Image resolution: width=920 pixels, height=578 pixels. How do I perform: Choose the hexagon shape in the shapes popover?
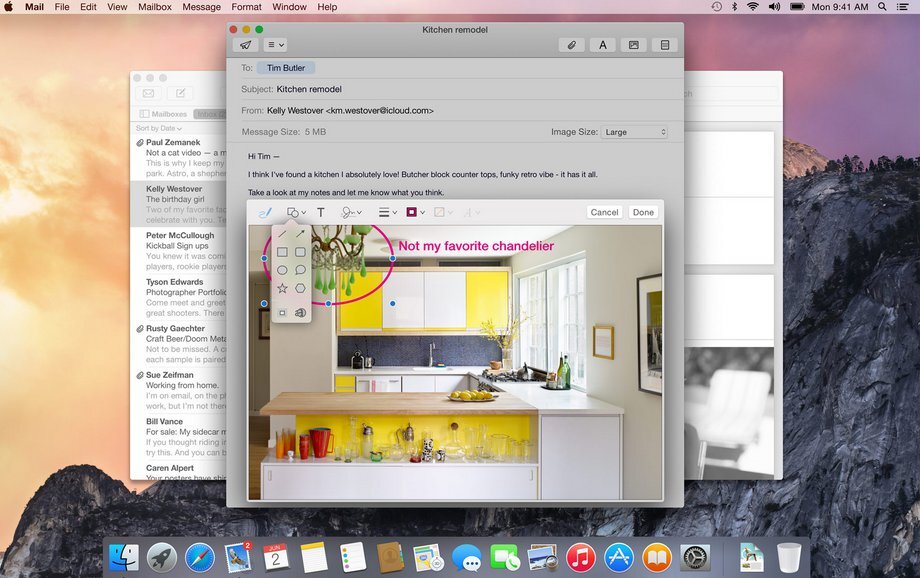(x=300, y=289)
